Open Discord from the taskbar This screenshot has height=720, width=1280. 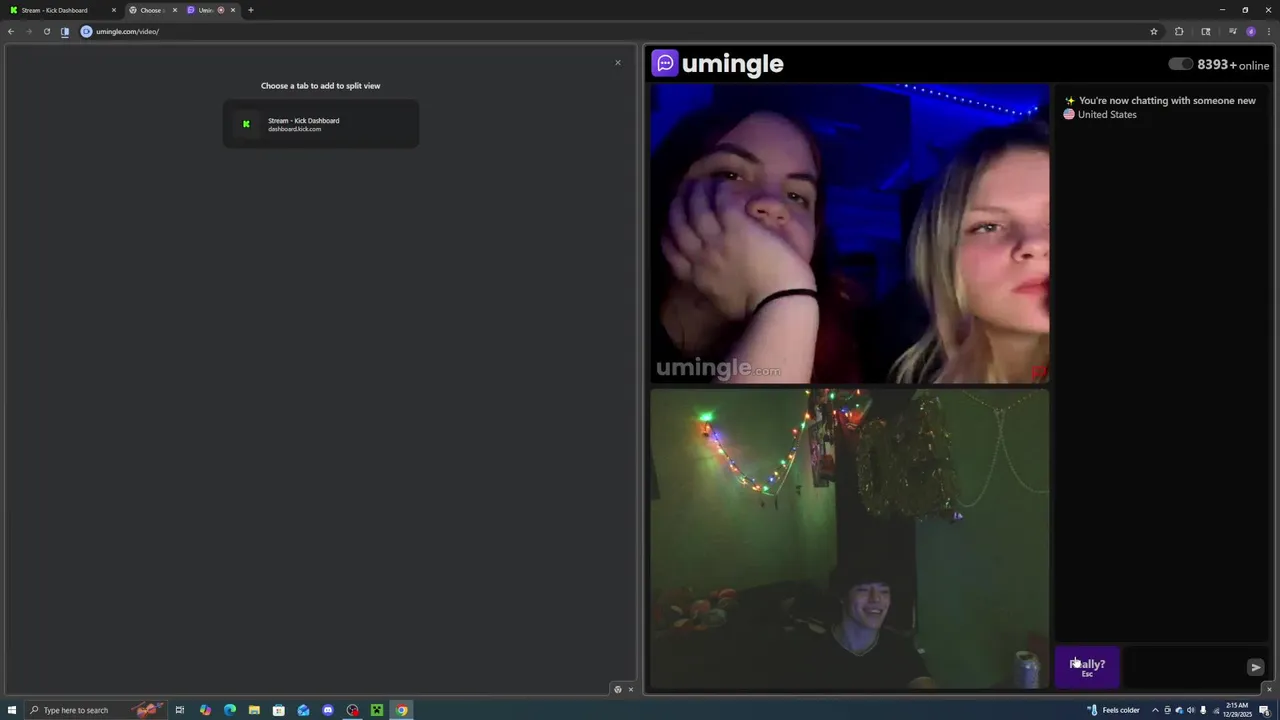(328, 710)
